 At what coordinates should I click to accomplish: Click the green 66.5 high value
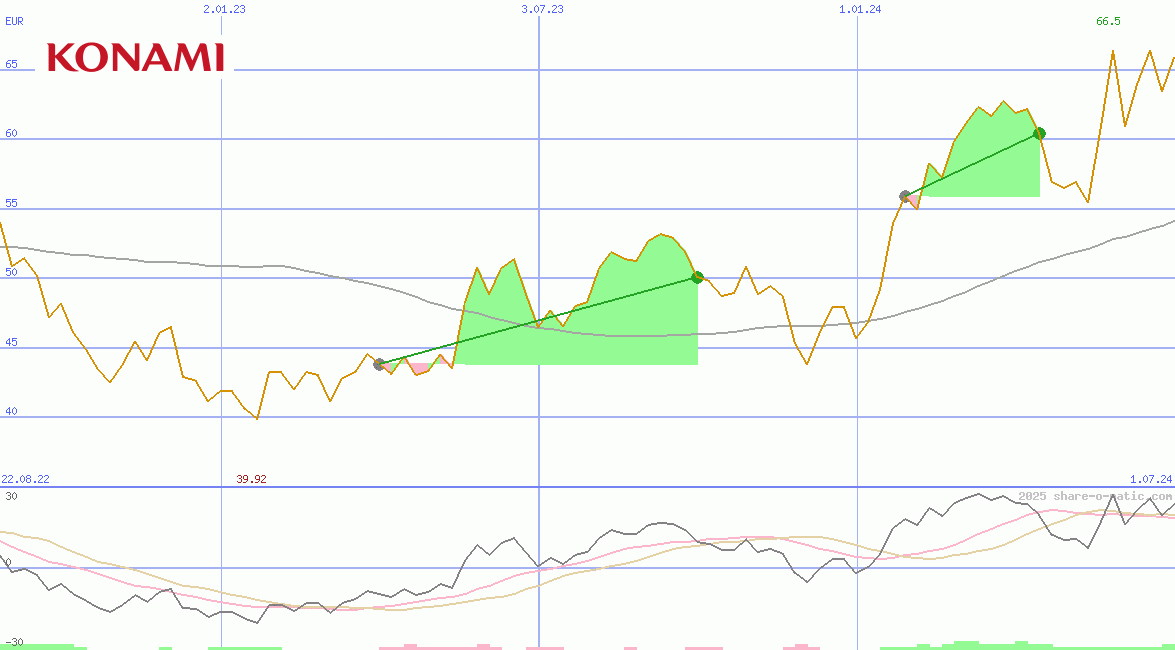click(x=1108, y=22)
